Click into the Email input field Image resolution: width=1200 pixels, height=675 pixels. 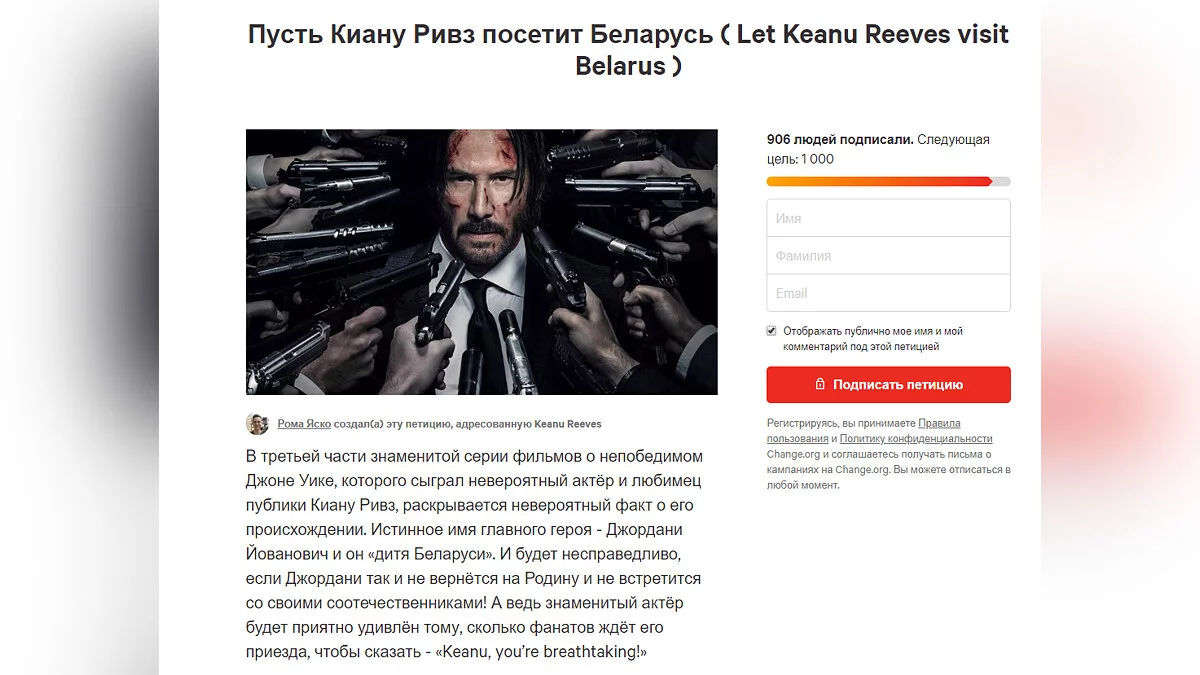click(888, 293)
